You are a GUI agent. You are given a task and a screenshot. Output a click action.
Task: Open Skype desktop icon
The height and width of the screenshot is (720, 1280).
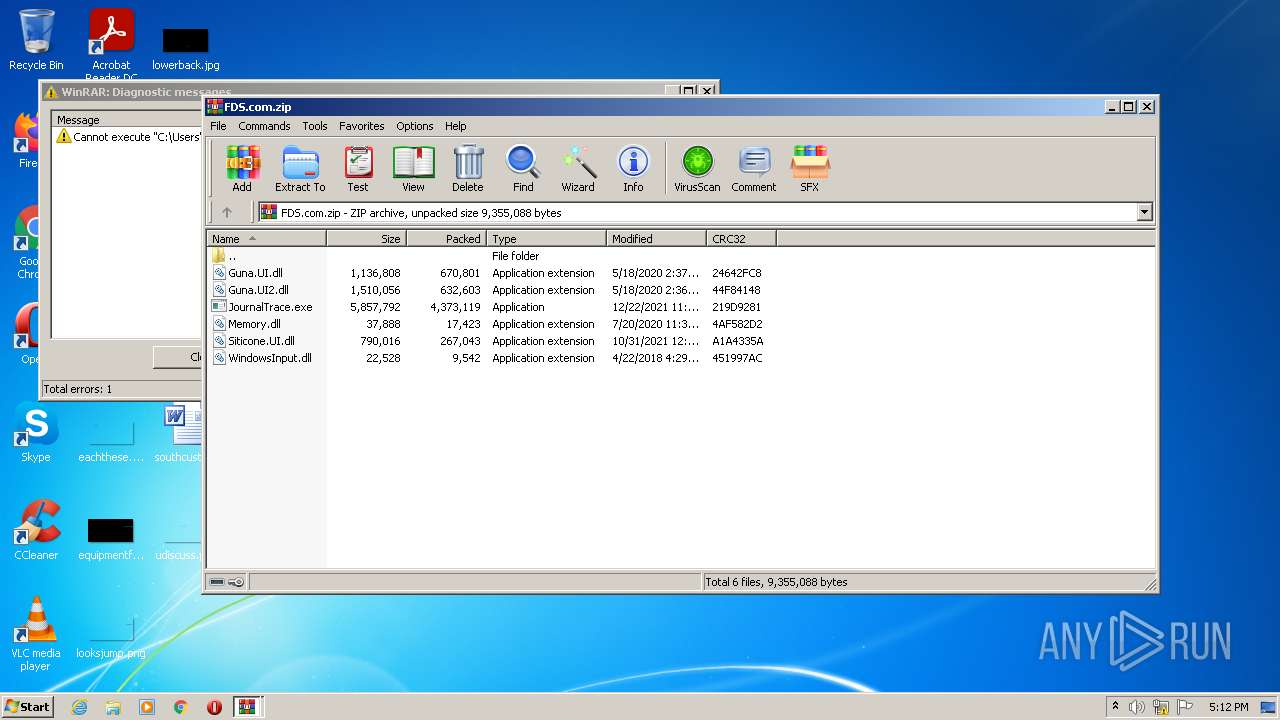point(36,432)
